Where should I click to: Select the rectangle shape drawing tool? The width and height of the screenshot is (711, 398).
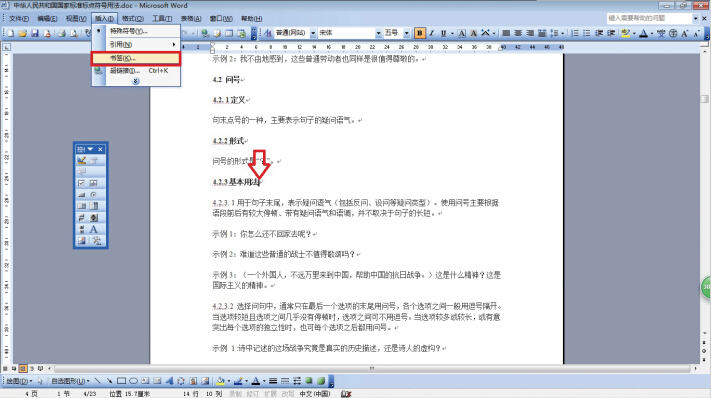click(x=122, y=381)
